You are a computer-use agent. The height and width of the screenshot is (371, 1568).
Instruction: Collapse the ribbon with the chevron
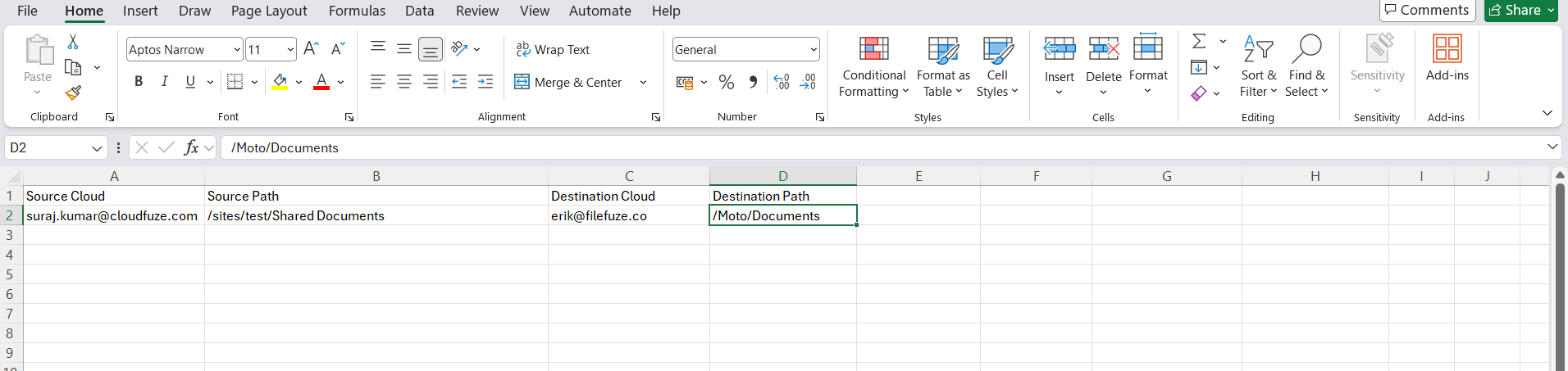(1547, 113)
